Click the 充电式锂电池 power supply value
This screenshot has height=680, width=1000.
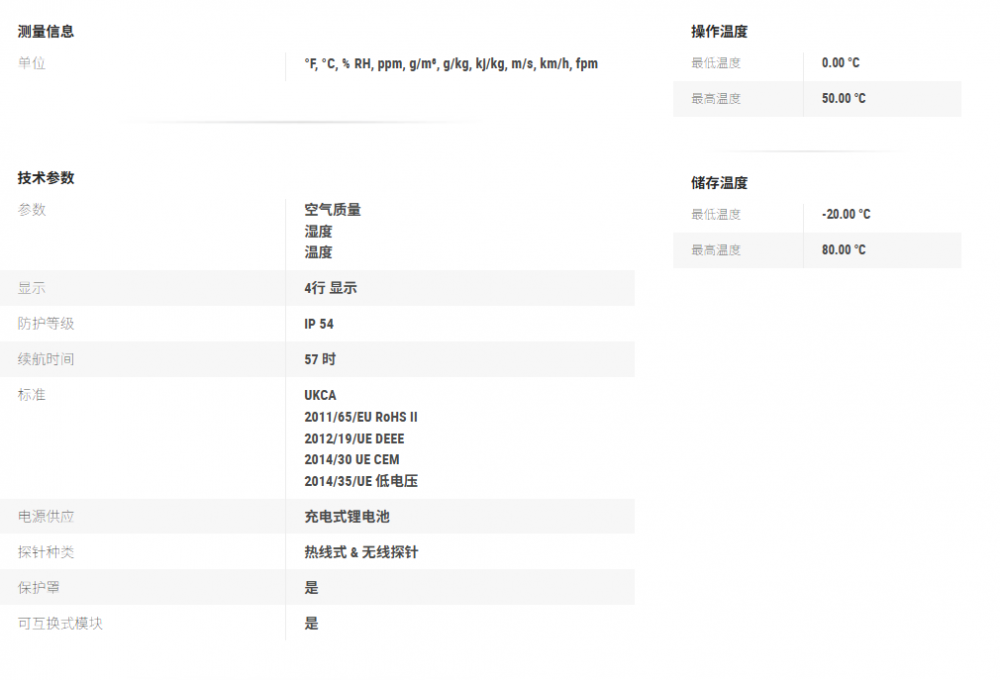pyautogui.click(x=347, y=517)
